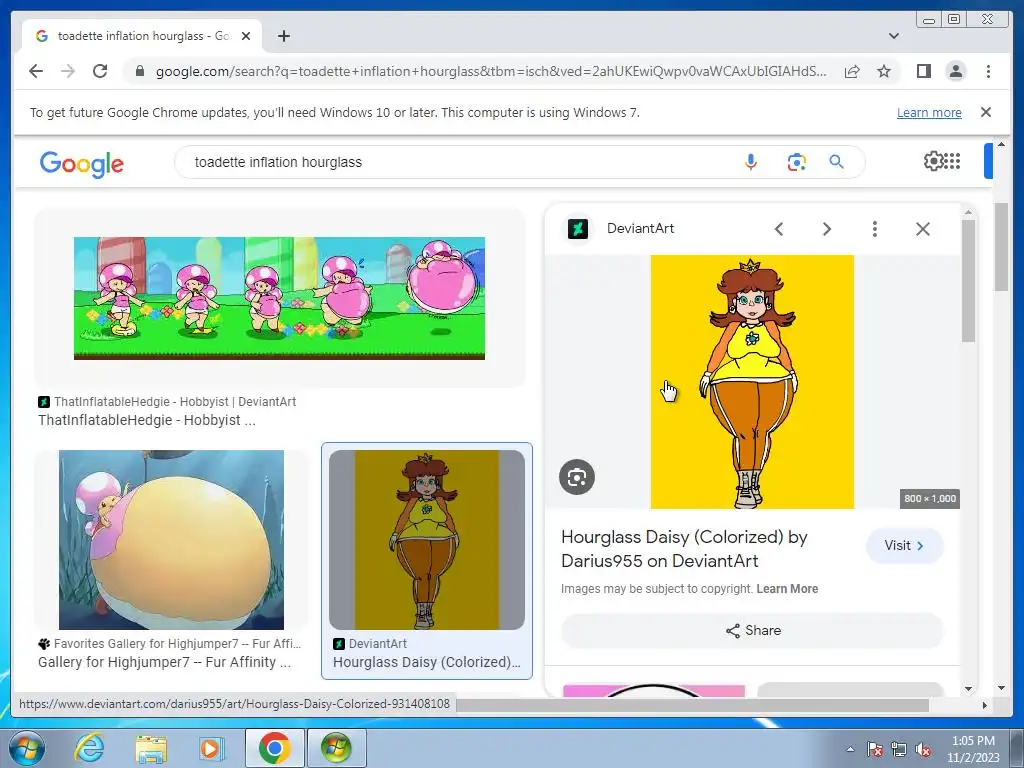Open the large Daisy preview image
The width and height of the screenshot is (1024, 768).
coord(752,381)
